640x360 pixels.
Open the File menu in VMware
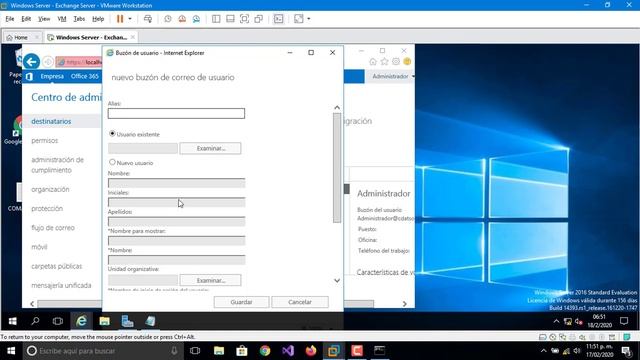[x=10, y=19]
